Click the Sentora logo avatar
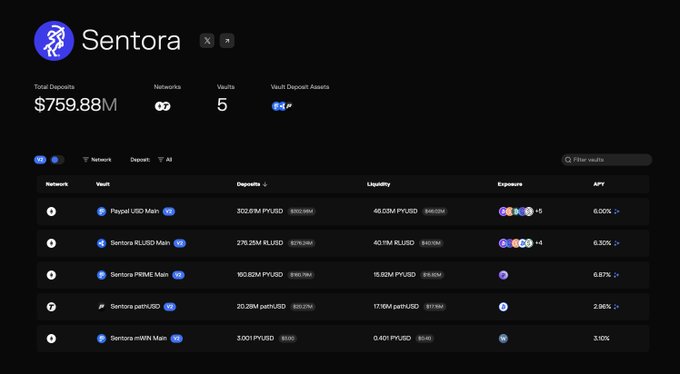 (x=54, y=41)
